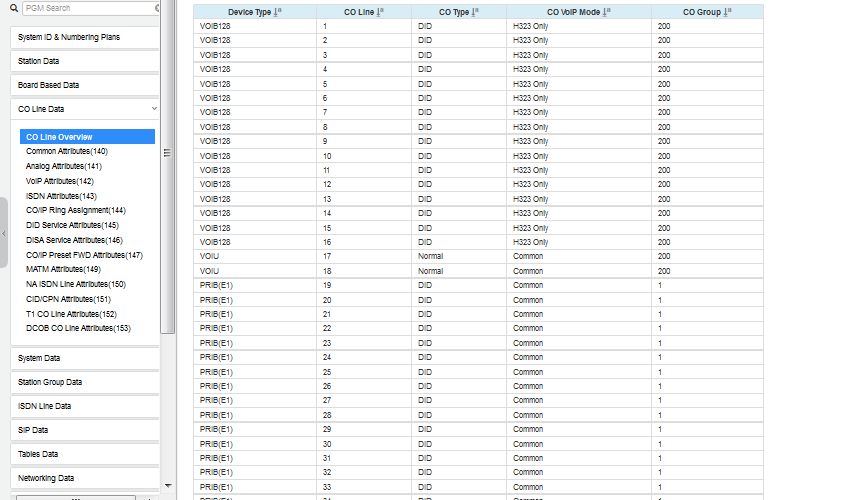Open DID Service Attributes(145) link
Screen dimensions: 866x500
click(72, 225)
